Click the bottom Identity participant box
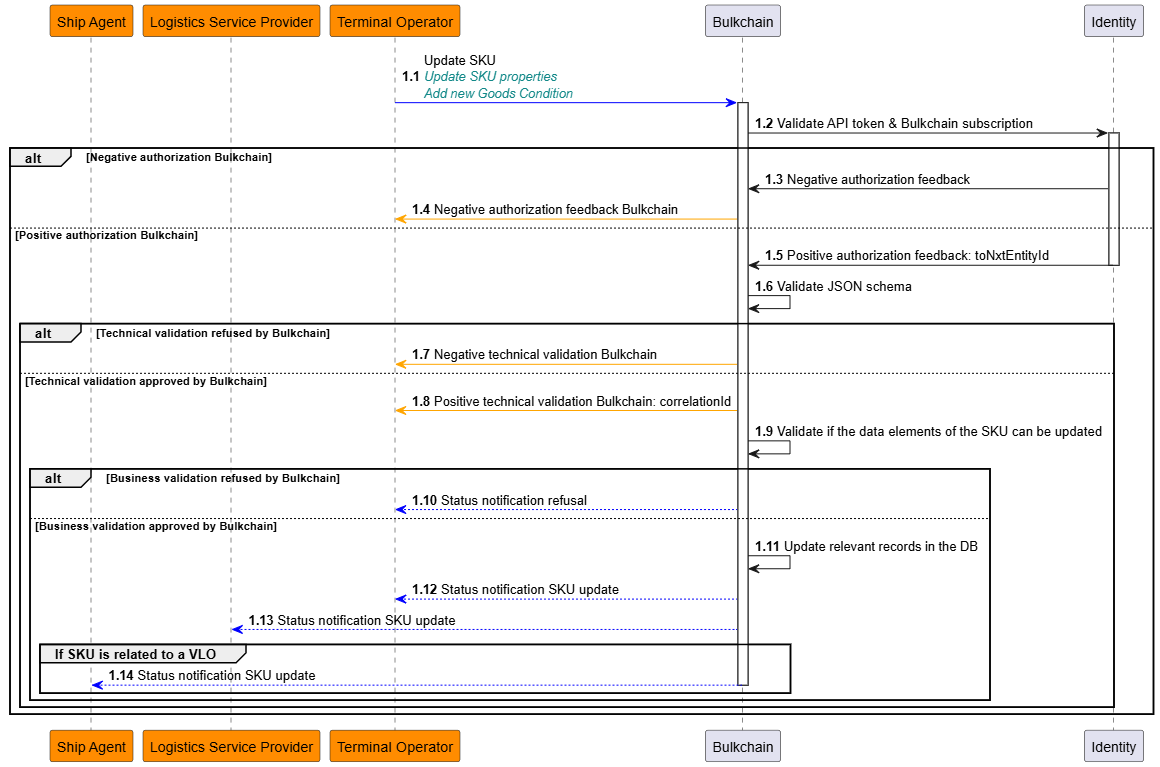The width and height of the screenshot is (1160, 767). 1113,746
